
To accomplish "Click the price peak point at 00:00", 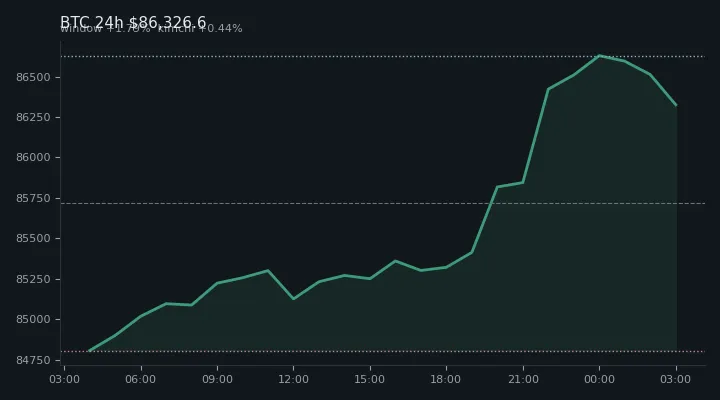I will point(599,56).
